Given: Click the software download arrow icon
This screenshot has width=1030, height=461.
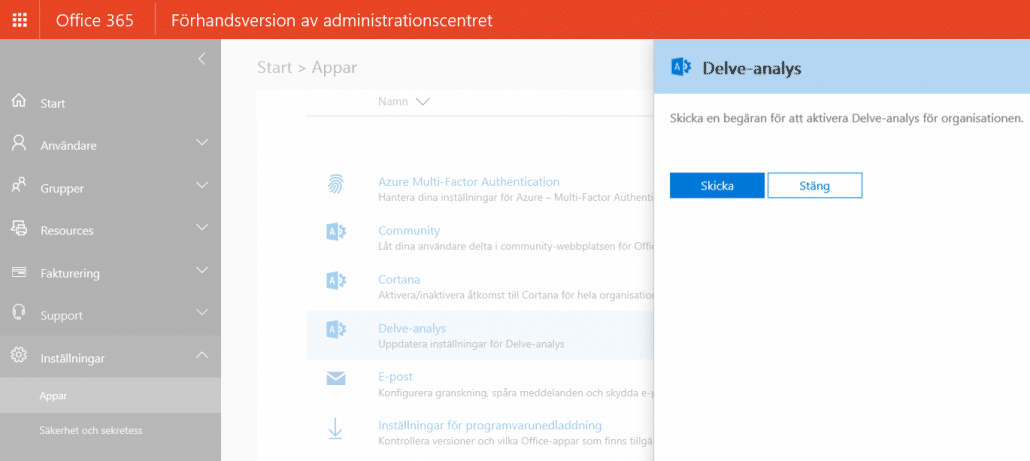Looking at the screenshot, I should tap(336, 429).
